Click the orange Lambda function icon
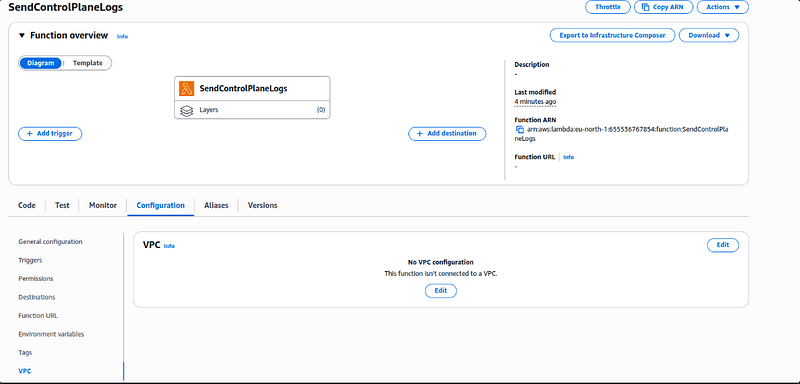Screen dimensions: 800x384 [187, 88]
